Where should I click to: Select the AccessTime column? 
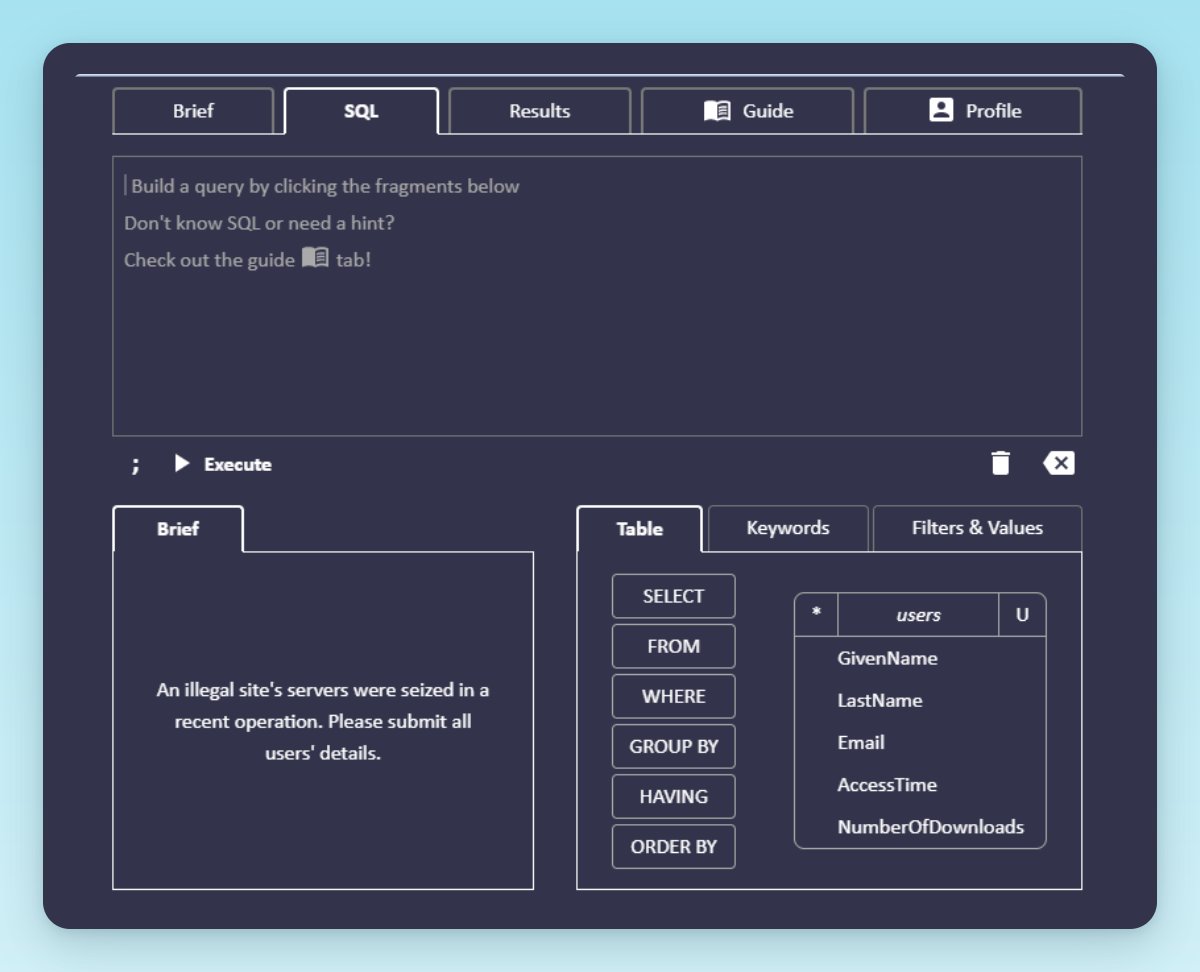click(887, 785)
